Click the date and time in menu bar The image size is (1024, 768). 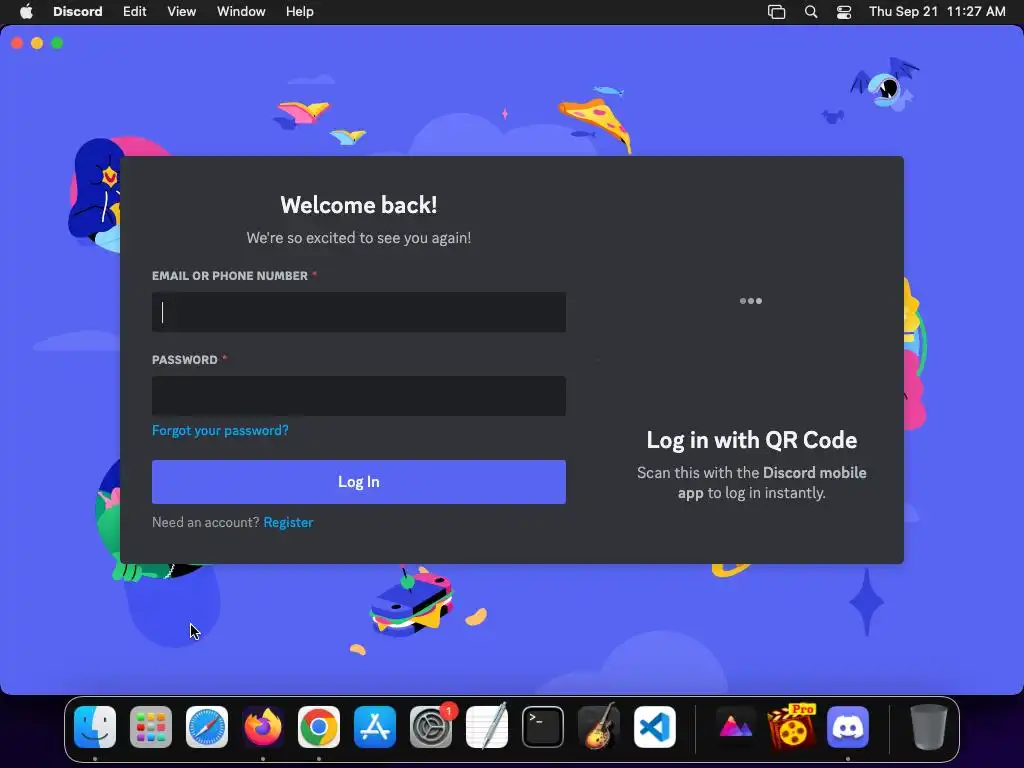click(x=937, y=12)
